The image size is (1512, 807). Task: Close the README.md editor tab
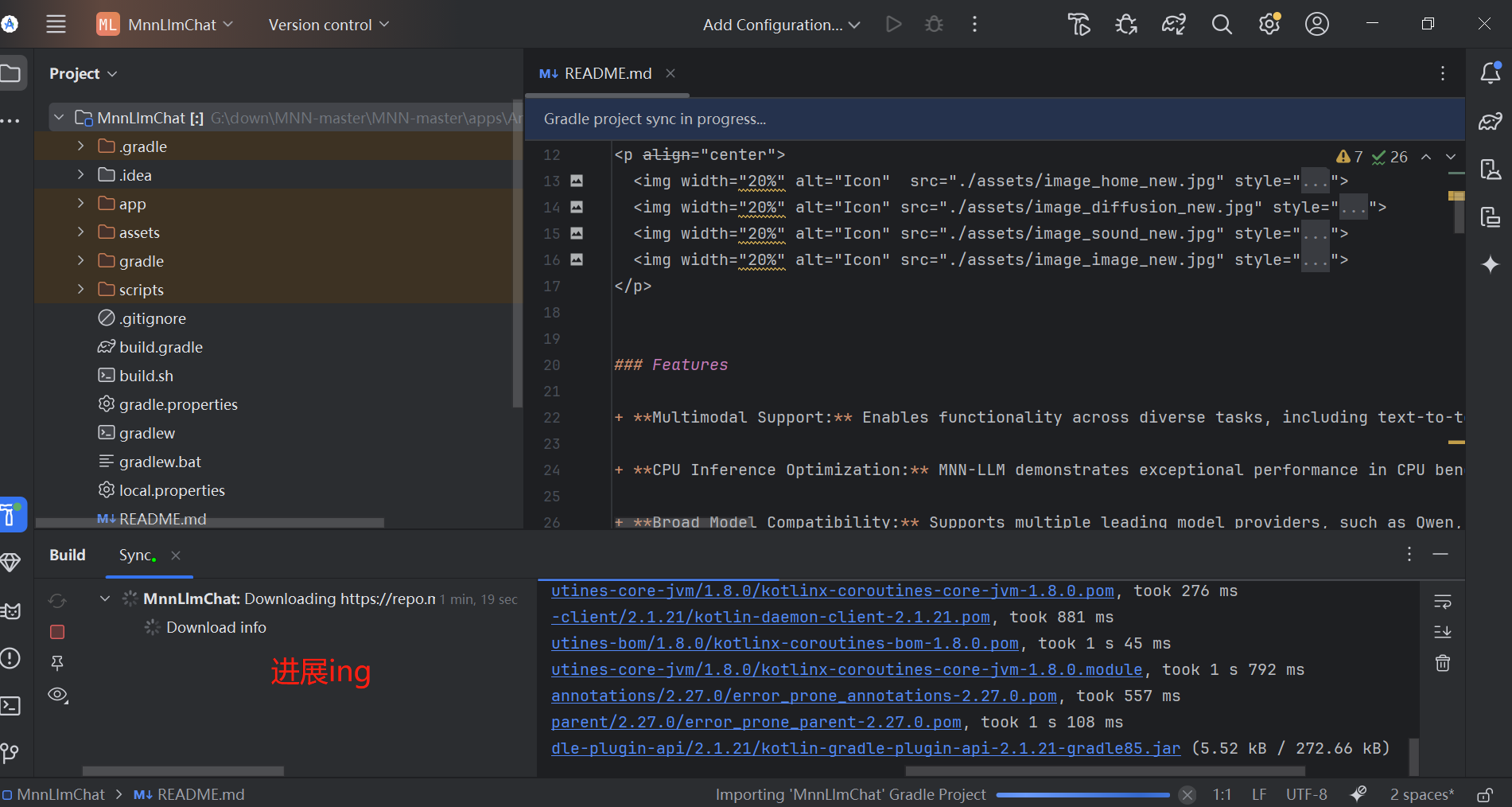(x=670, y=73)
